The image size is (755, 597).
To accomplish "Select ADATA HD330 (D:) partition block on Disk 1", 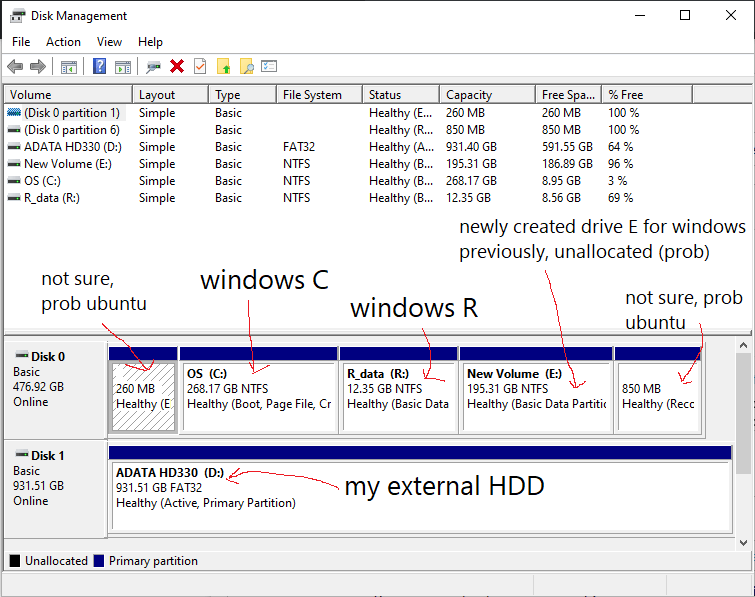I will click(422, 496).
